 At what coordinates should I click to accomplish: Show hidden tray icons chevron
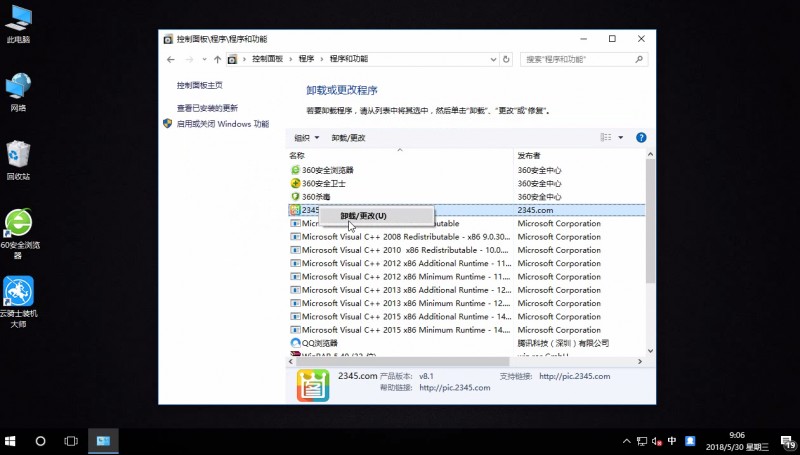pos(627,442)
